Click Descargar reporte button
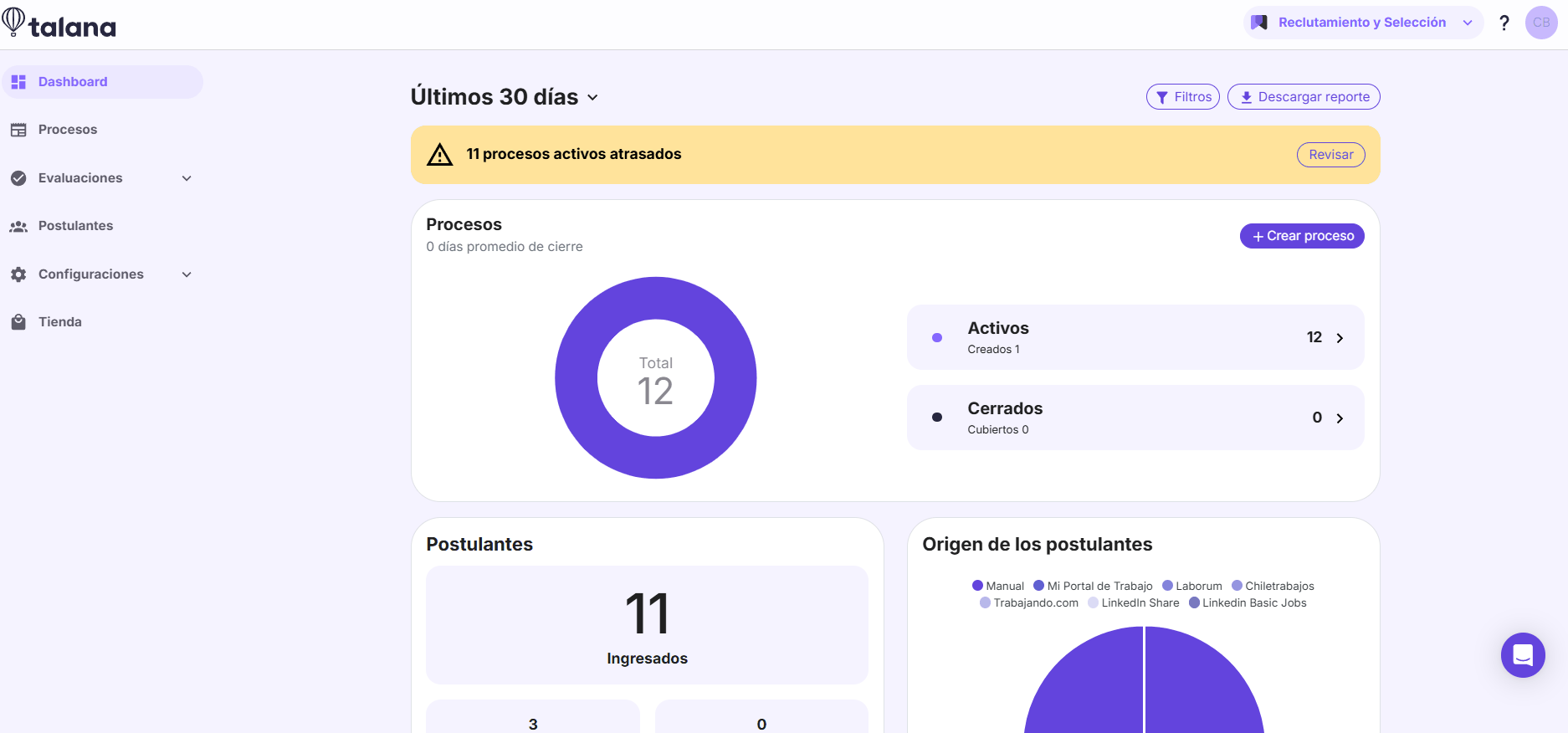1568x733 pixels. point(1304,97)
